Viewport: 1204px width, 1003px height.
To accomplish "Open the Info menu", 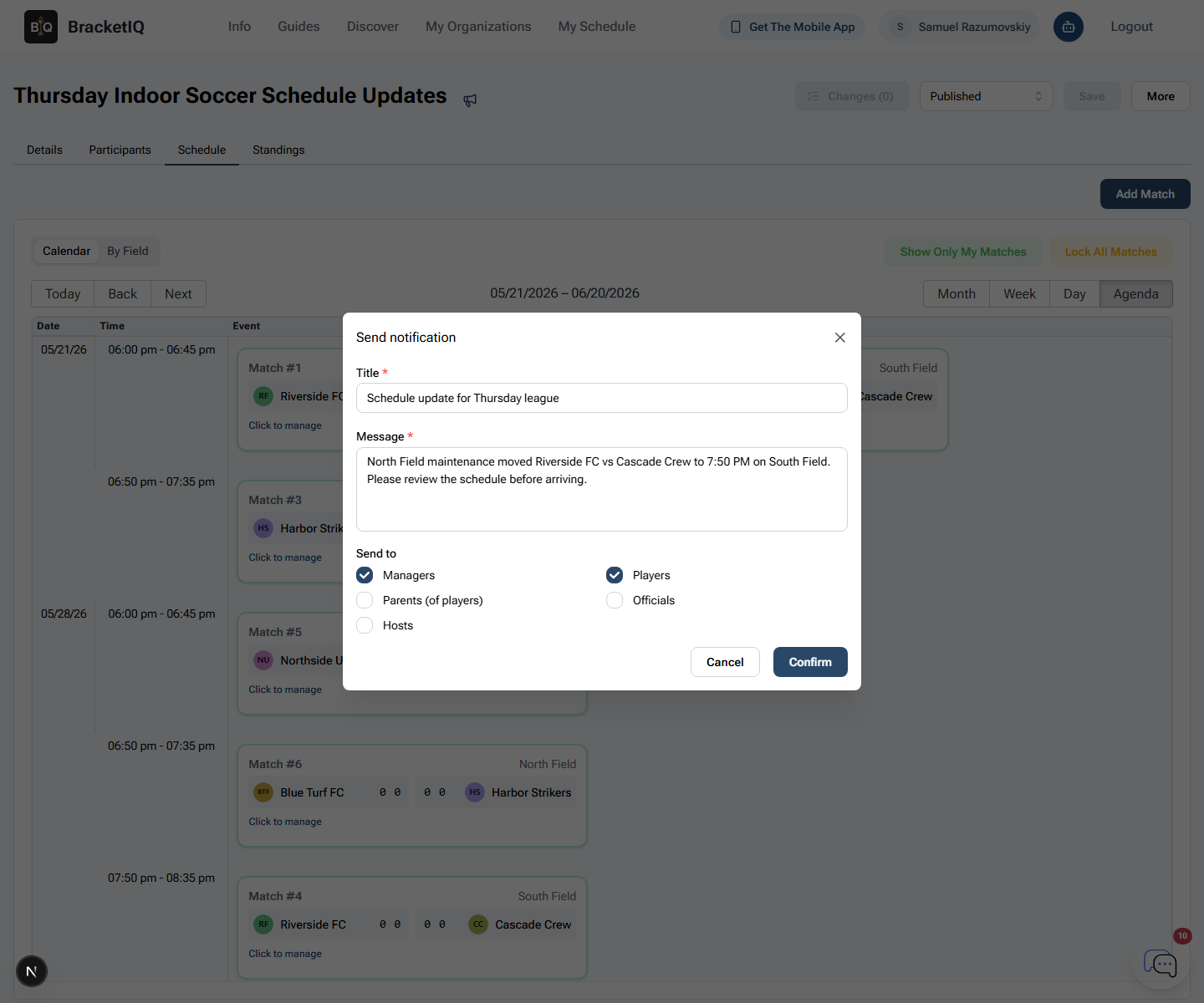I will 239,27.
